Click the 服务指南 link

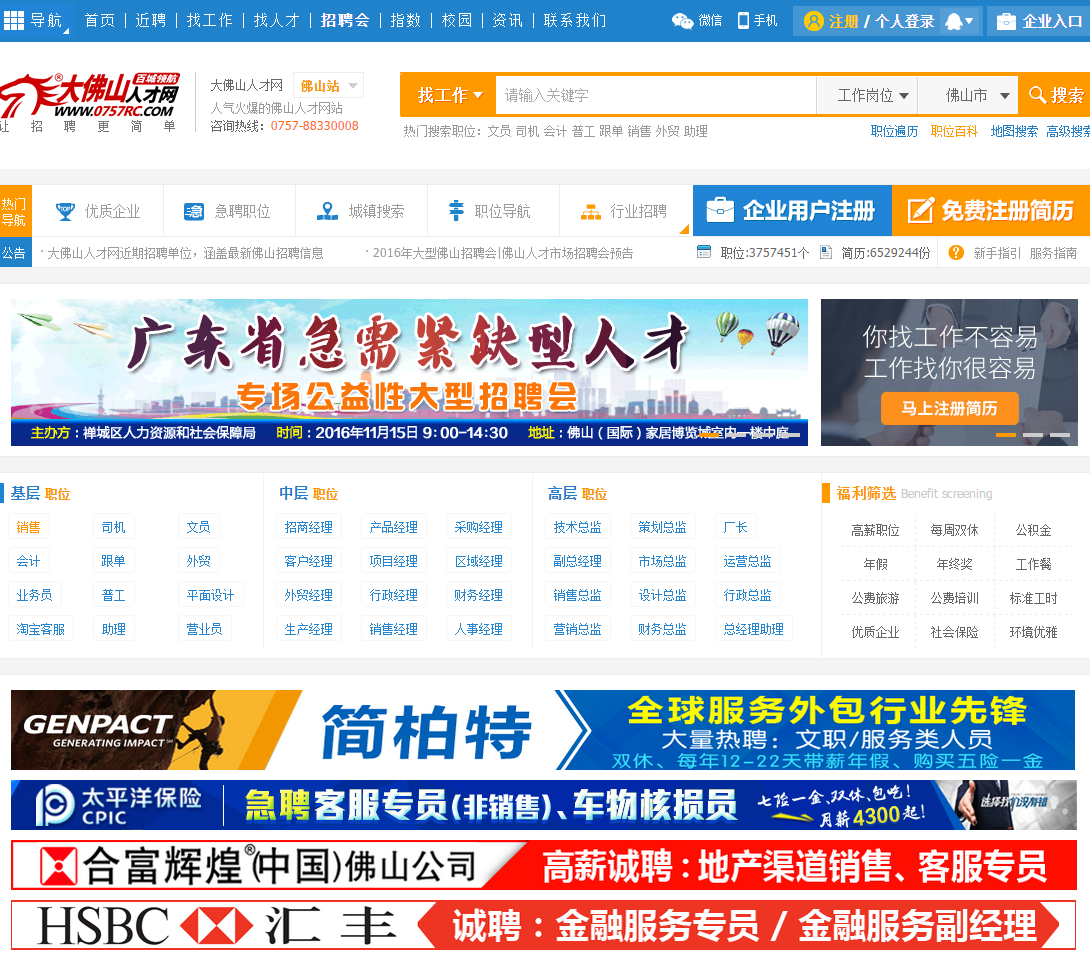1053,253
